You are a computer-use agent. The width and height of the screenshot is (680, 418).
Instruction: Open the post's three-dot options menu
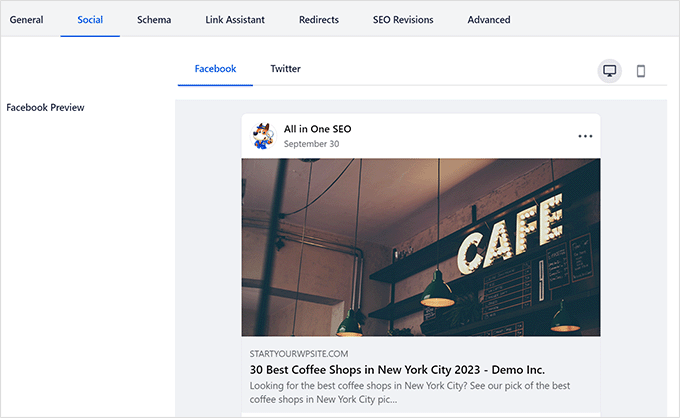pyautogui.click(x=585, y=136)
